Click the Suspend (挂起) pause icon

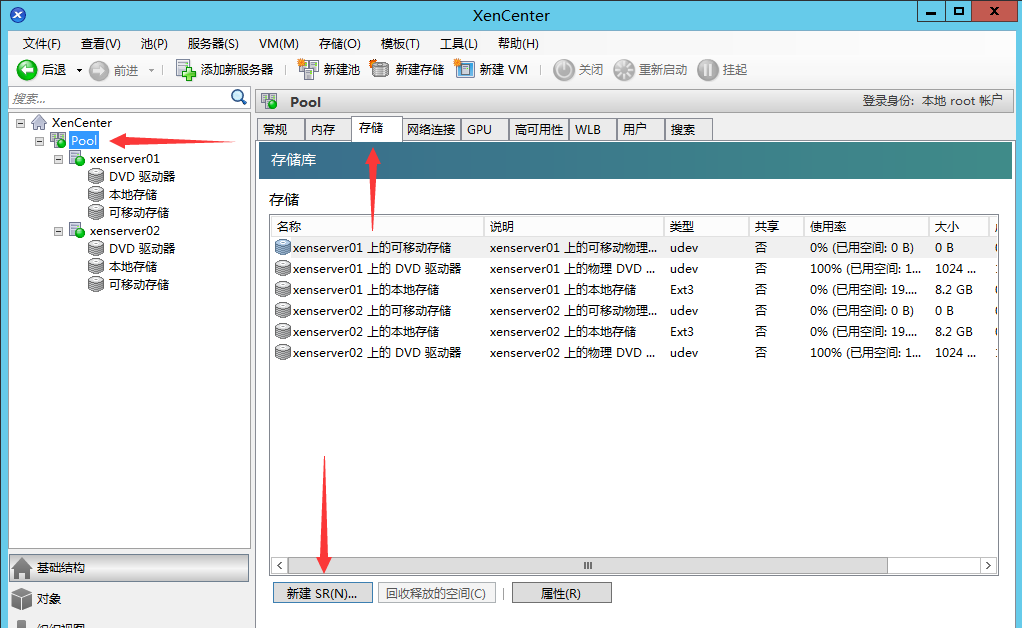[x=707, y=70]
